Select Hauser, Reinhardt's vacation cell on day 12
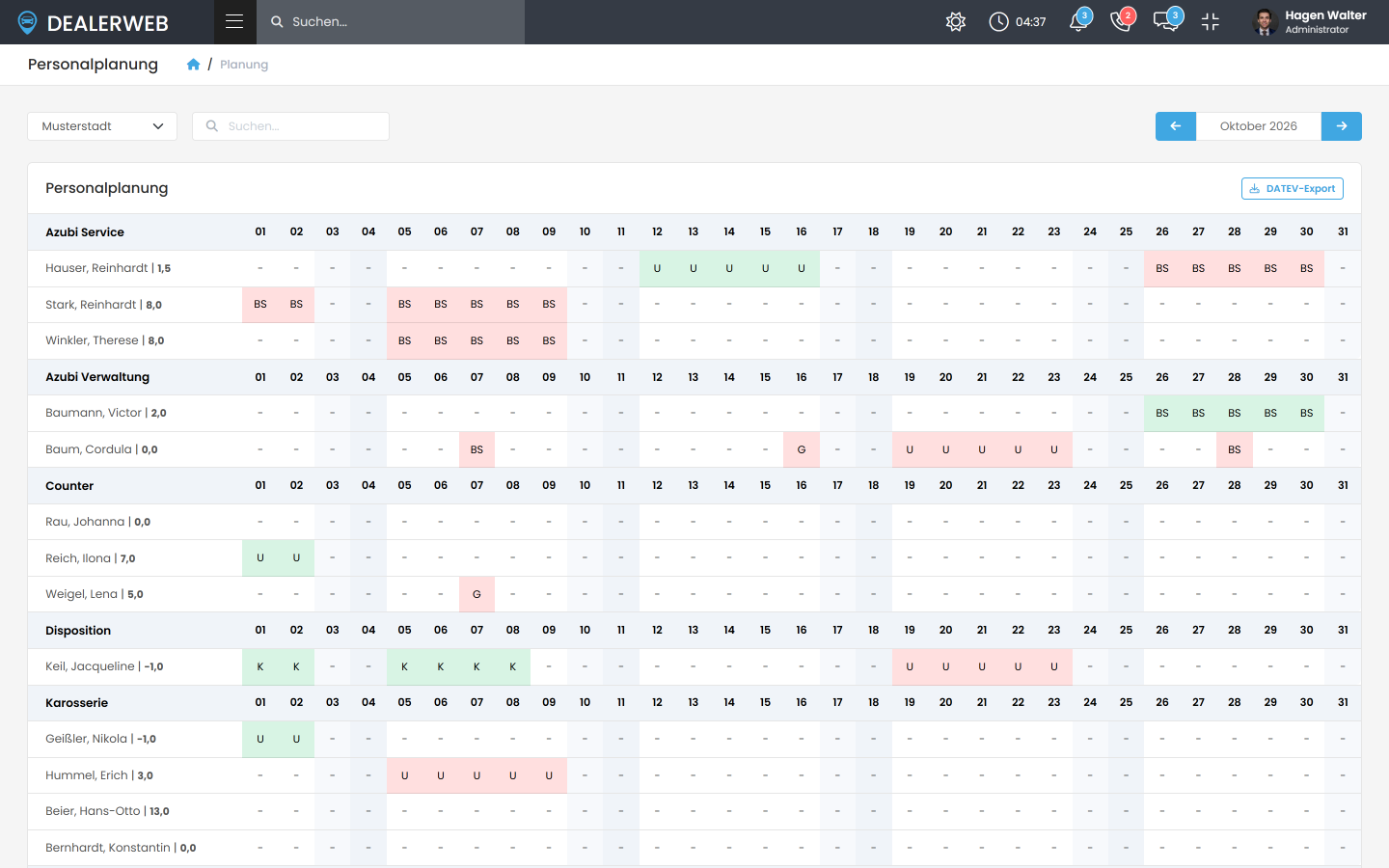Viewport: 1389px width, 868px height. [657, 268]
